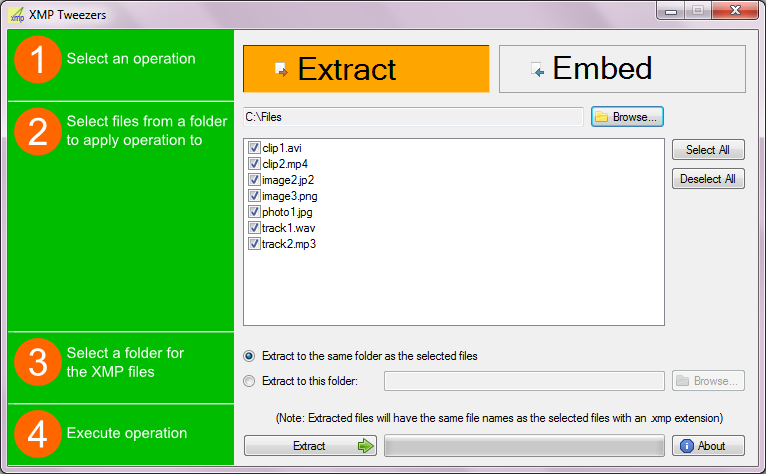
Task: Click the image3.png file name
Action: tap(290, 196)
